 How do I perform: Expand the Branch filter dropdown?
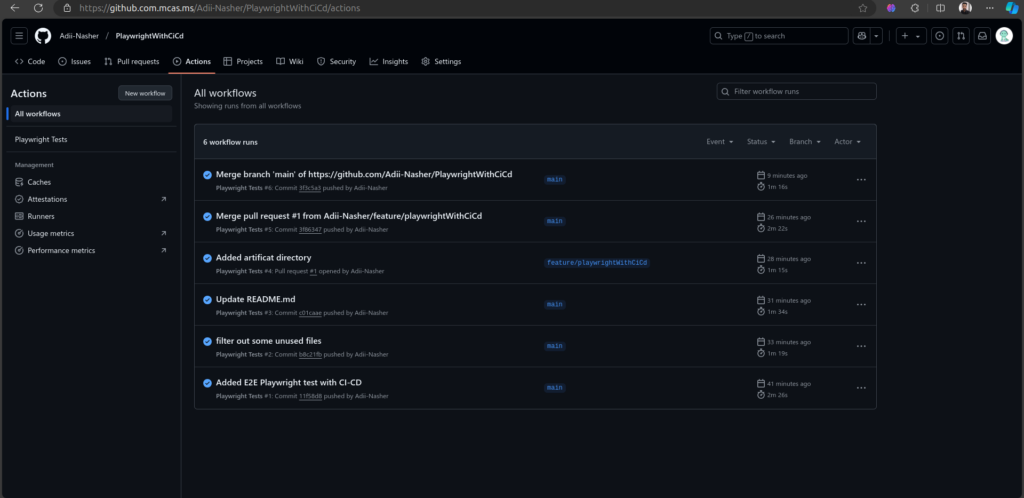pos(804,142)
